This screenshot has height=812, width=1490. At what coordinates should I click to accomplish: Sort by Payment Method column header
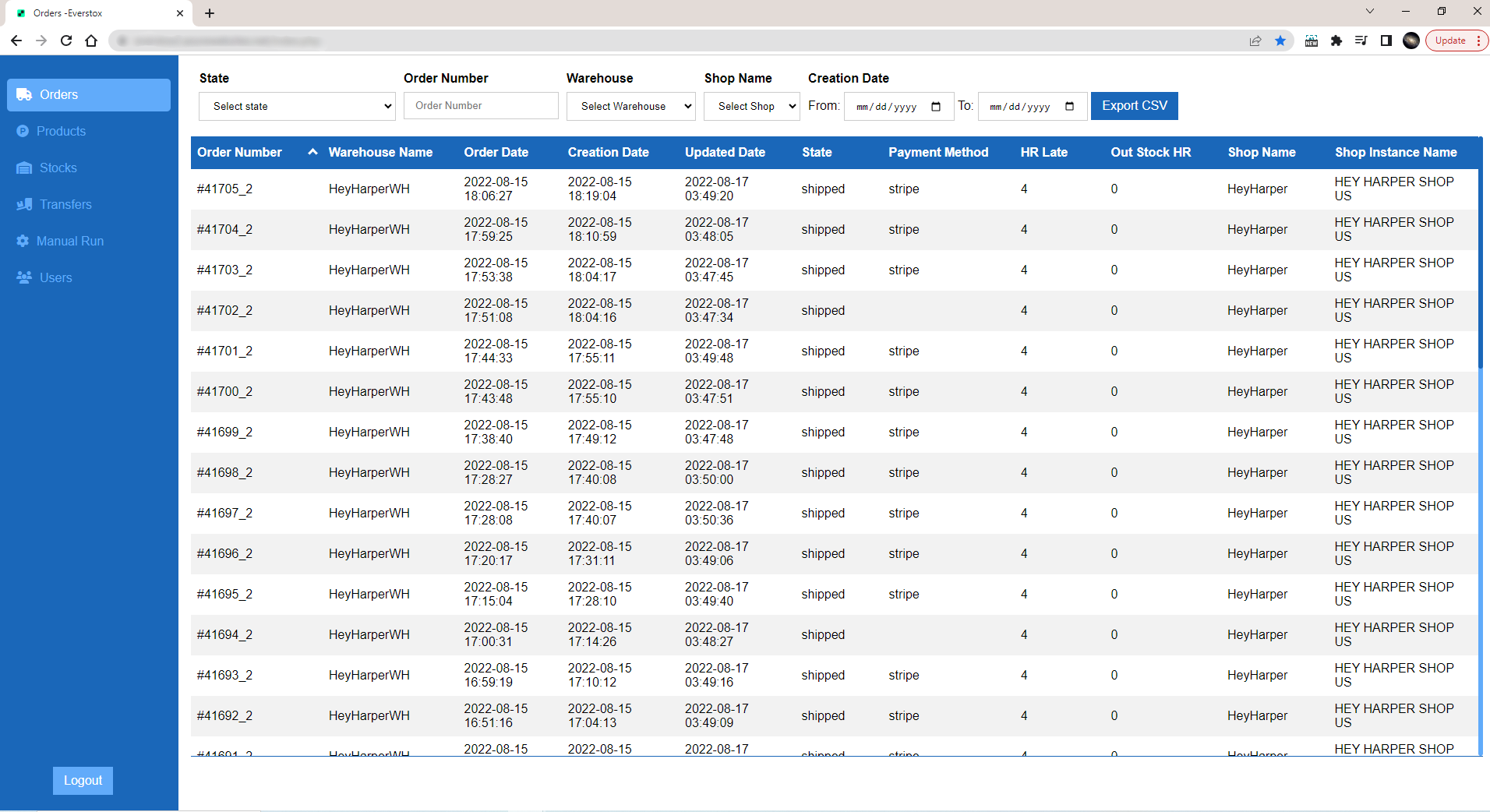click(x=938, y=153)
